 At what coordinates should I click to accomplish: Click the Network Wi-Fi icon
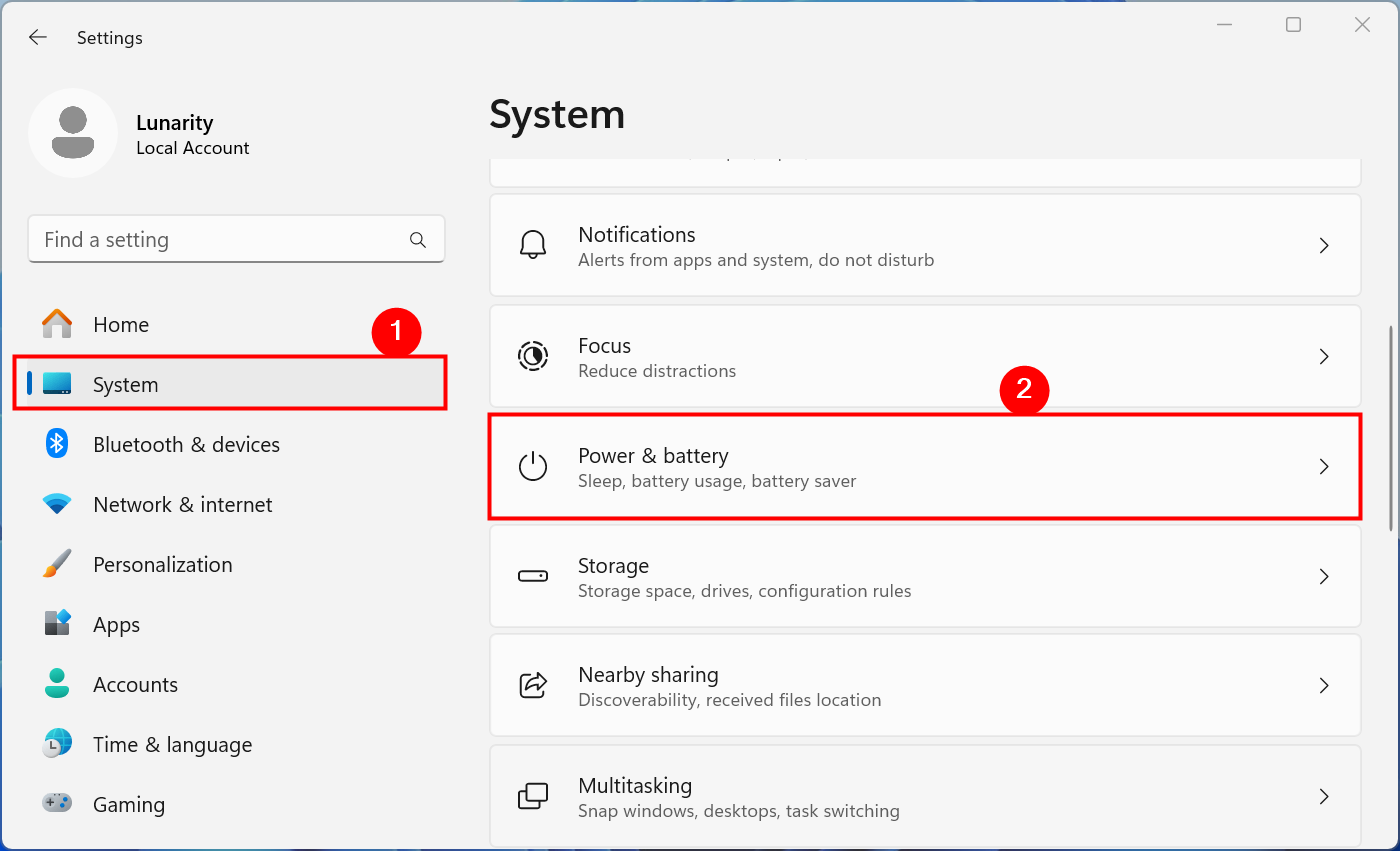coord(57,504)
